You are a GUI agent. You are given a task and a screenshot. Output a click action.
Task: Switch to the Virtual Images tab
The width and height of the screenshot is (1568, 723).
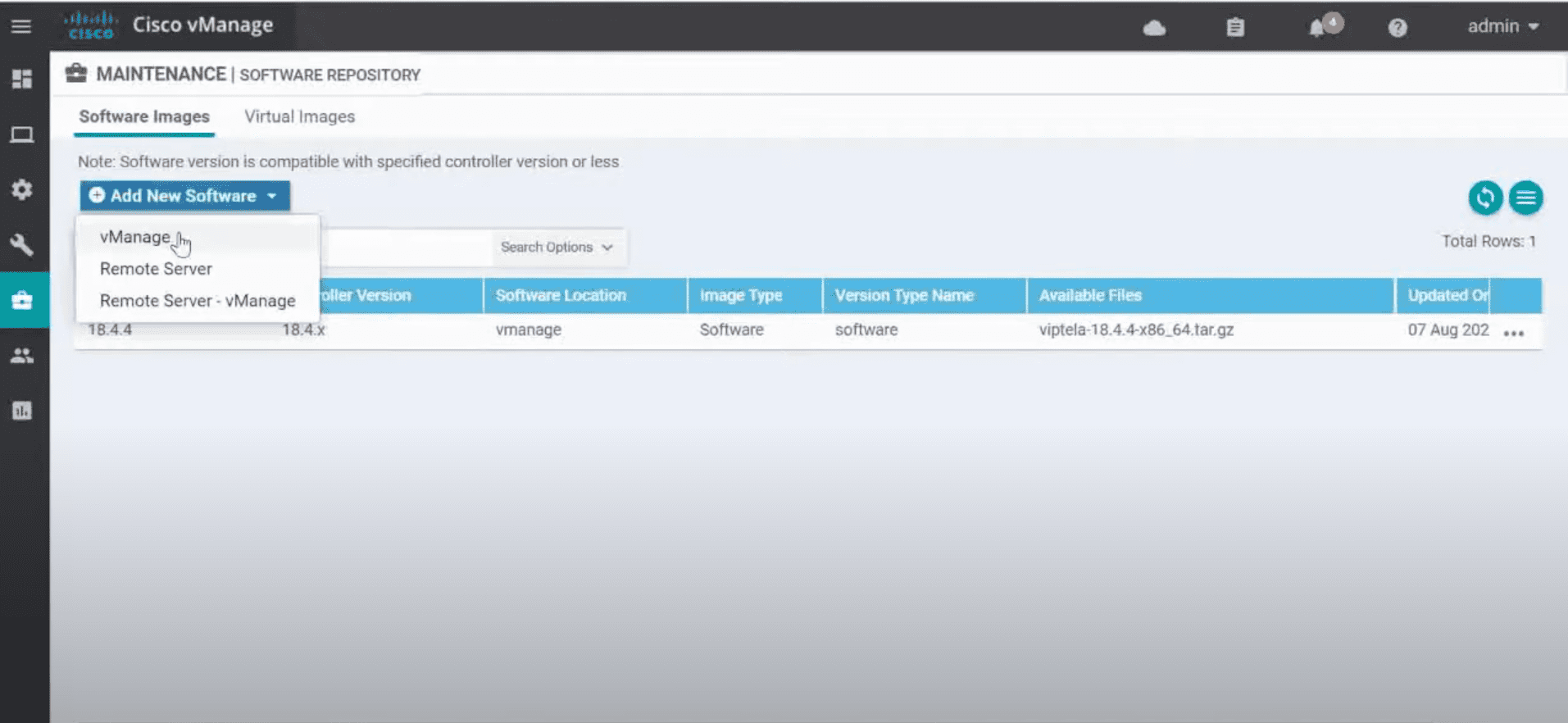(299, 116)
